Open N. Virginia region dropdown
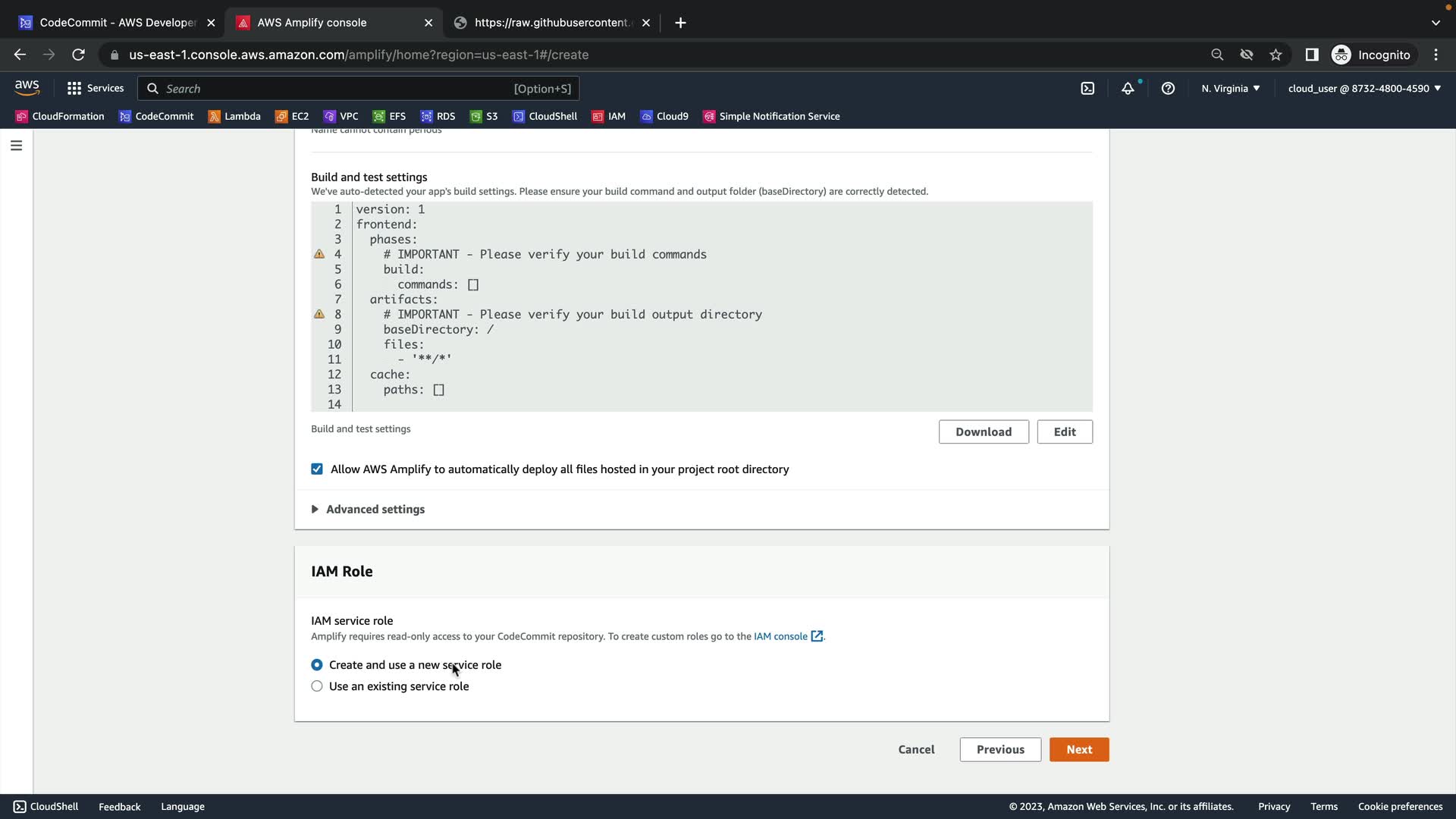The width and height of the screenshot is (1456, 819). tap(1230, 89)
